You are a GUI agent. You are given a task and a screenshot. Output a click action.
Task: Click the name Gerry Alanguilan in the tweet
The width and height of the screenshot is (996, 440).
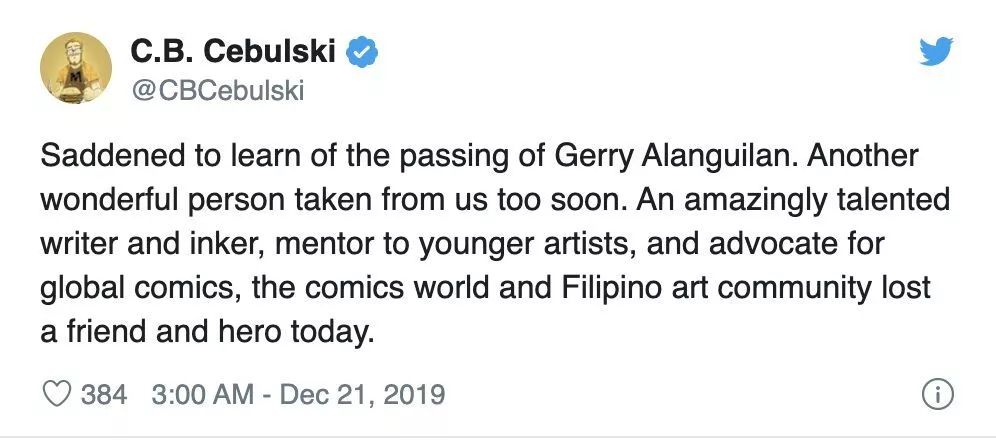click(675, 157)
